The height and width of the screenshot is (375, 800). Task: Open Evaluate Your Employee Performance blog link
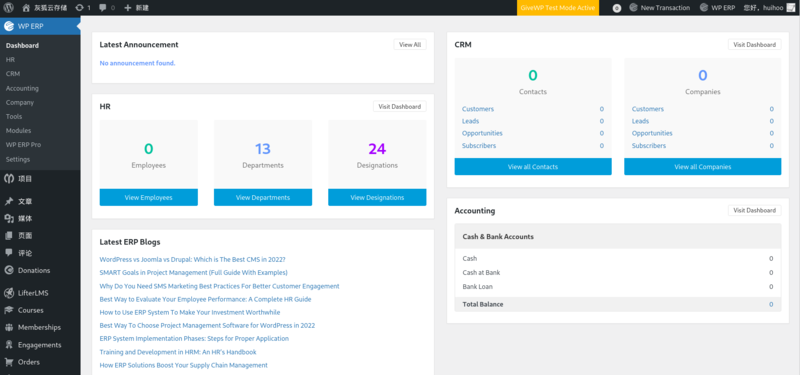(205, 299)
